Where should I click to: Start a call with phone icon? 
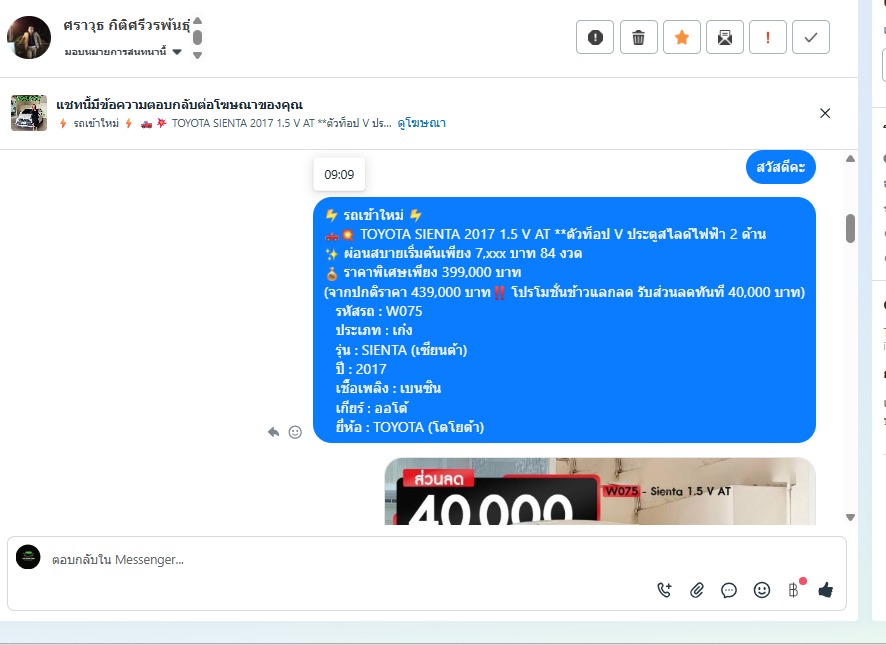coord(664,590)
